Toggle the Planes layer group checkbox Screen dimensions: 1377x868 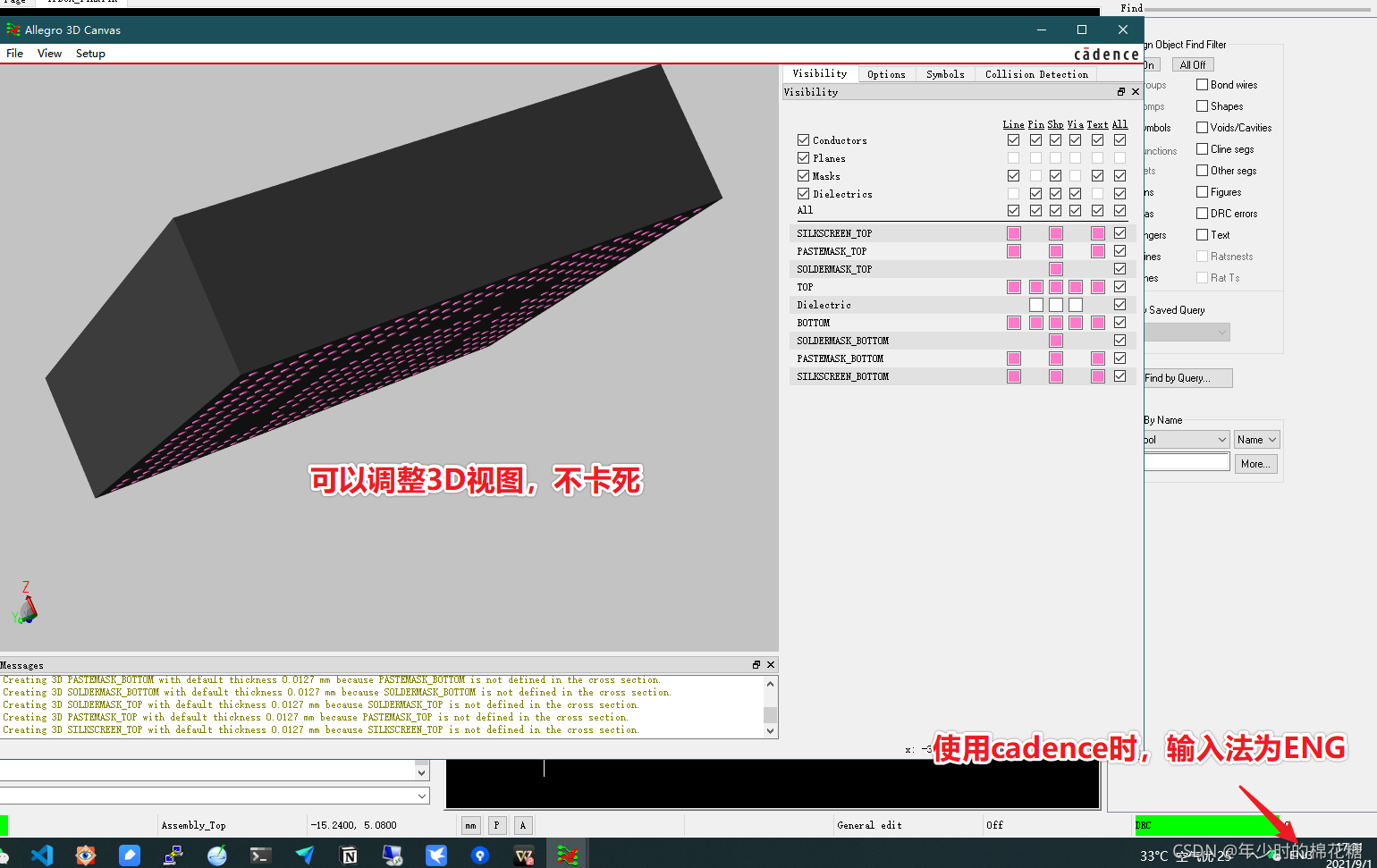[803, 158]
